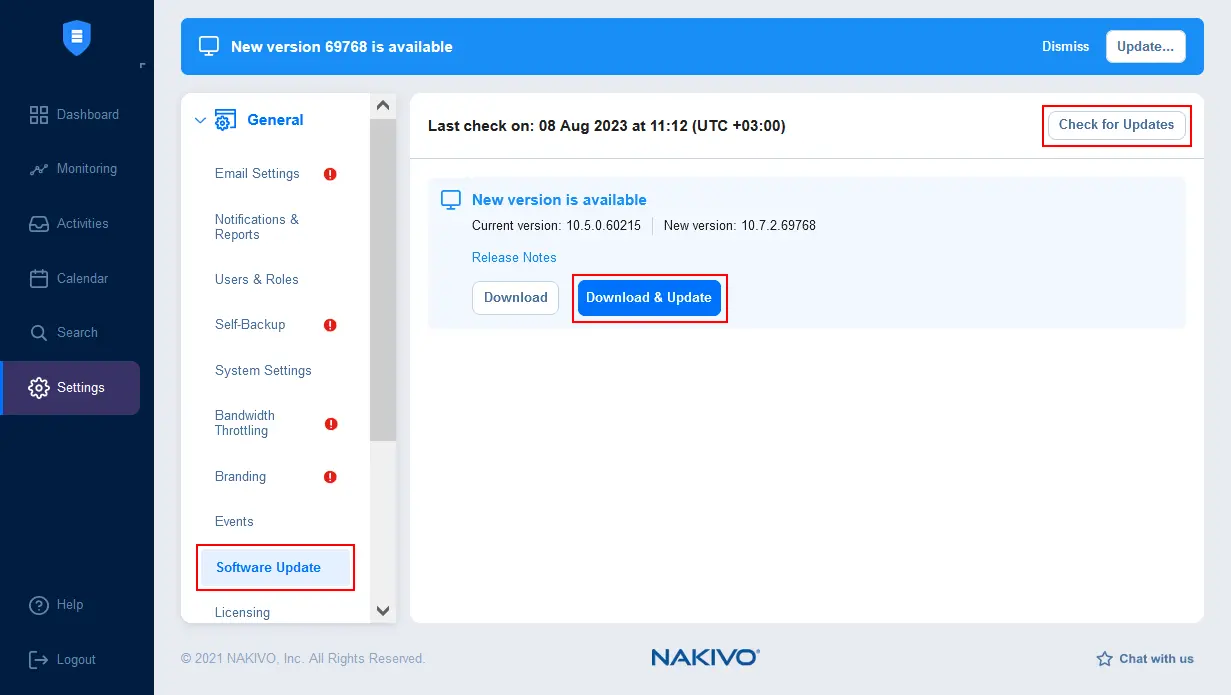Screen dimensions: 1231x695
Task: Open the Release Notes link
Action: pos(514,257)
